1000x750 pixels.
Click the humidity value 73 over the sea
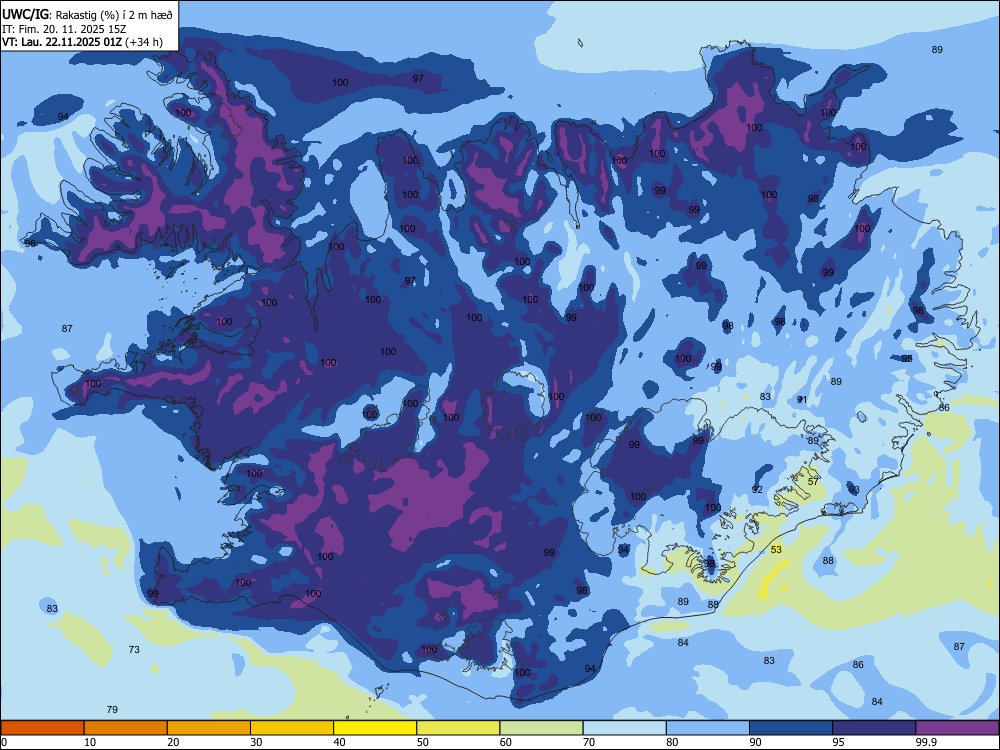[134, 649]
